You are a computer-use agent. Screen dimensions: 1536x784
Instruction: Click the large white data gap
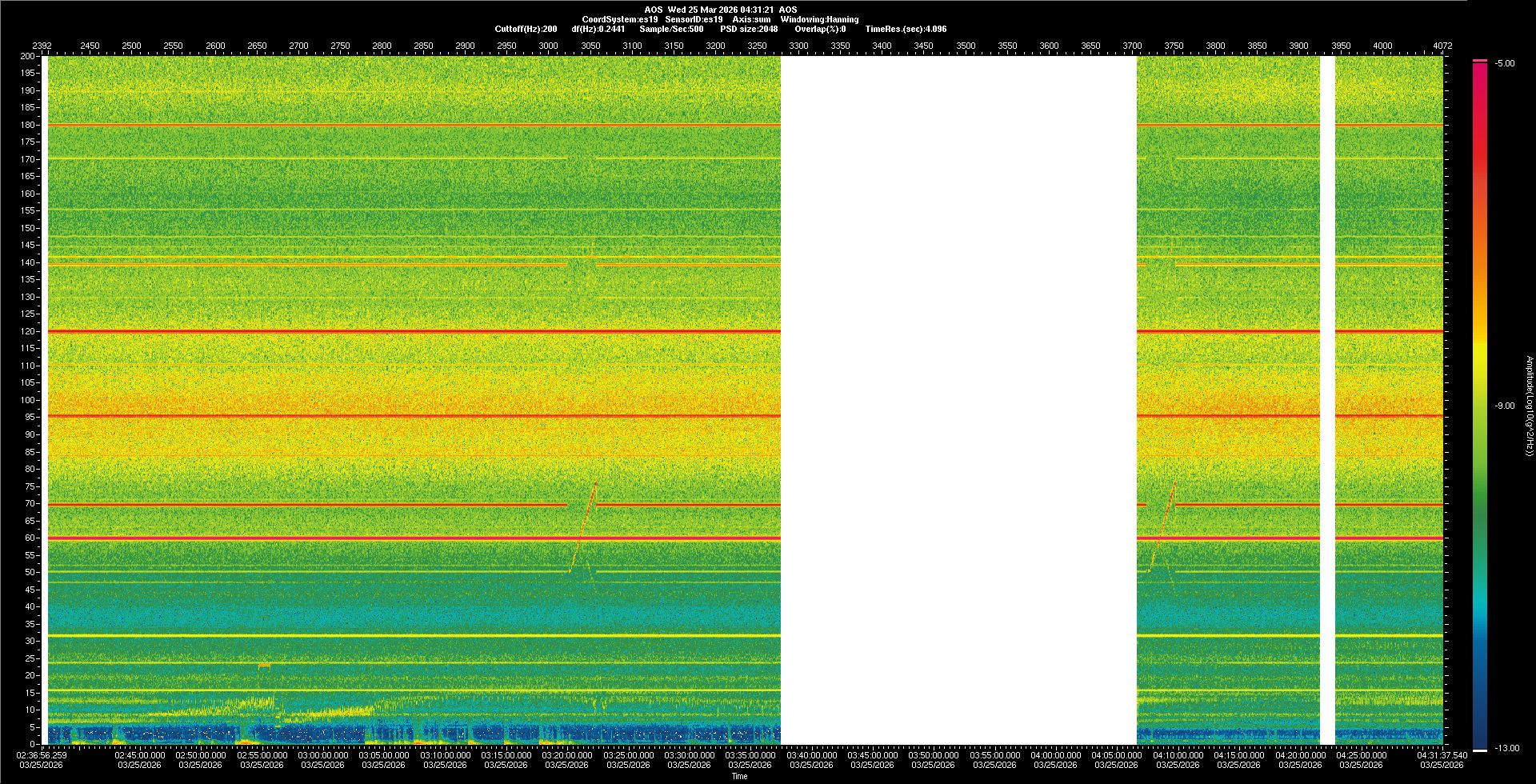tap(958, 400)
